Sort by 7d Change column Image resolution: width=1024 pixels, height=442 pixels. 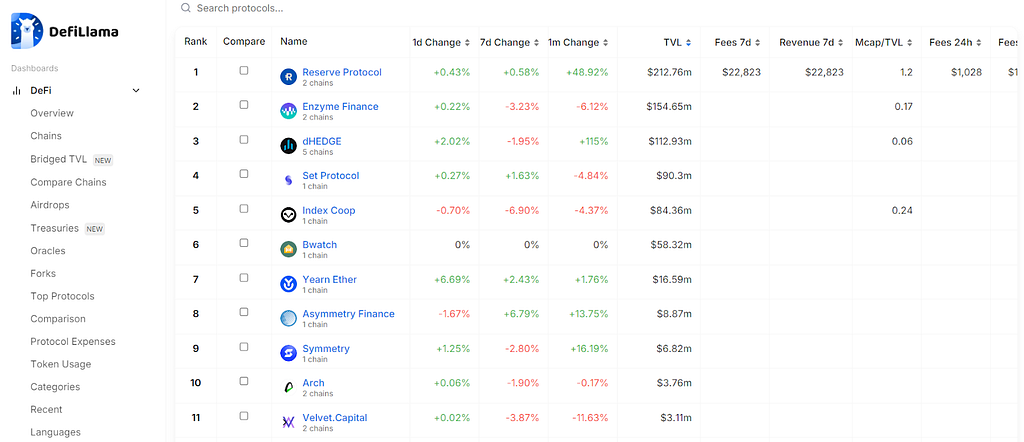pos(510,42)
